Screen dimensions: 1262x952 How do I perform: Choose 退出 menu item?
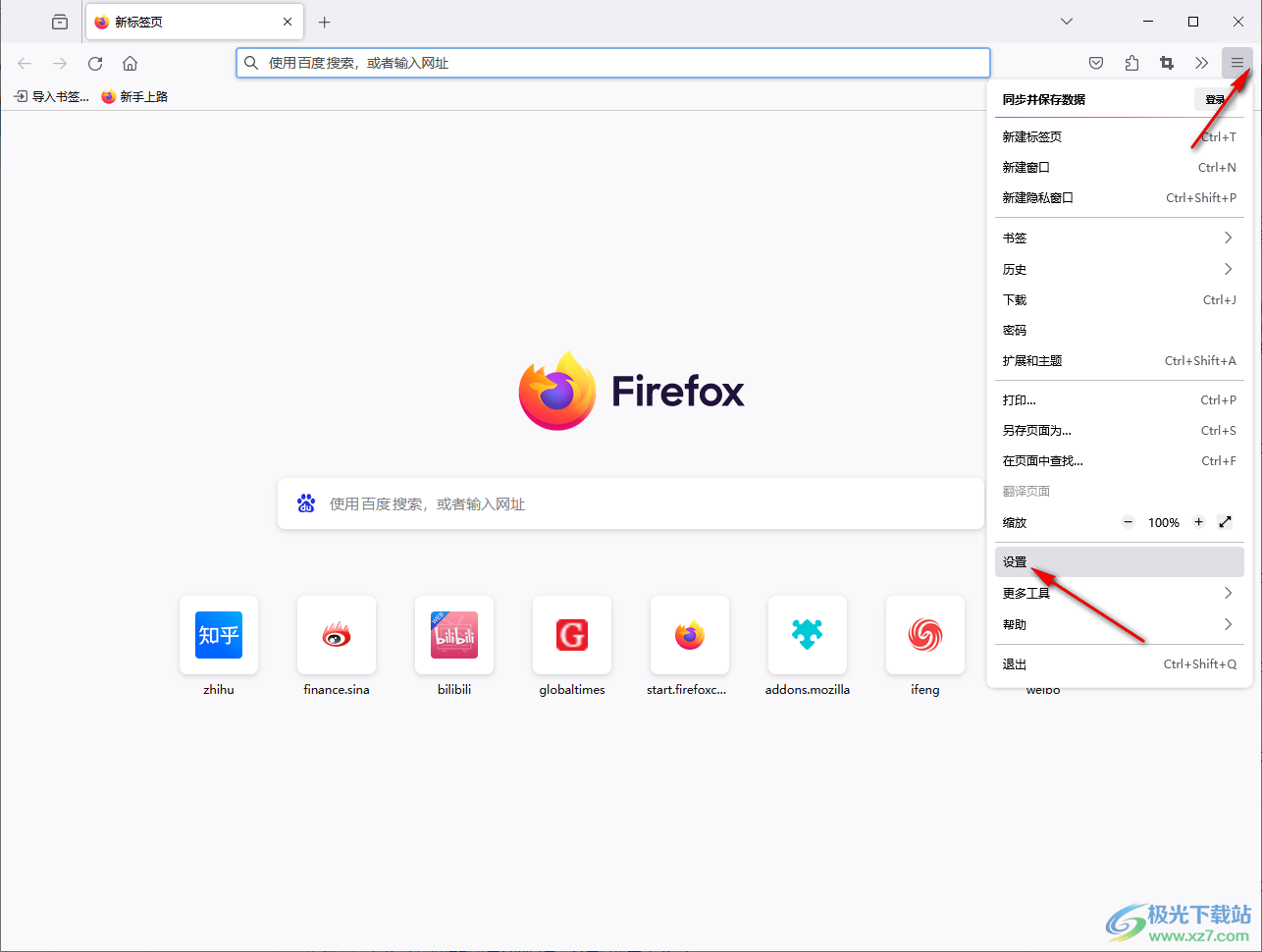point(1119,664)
